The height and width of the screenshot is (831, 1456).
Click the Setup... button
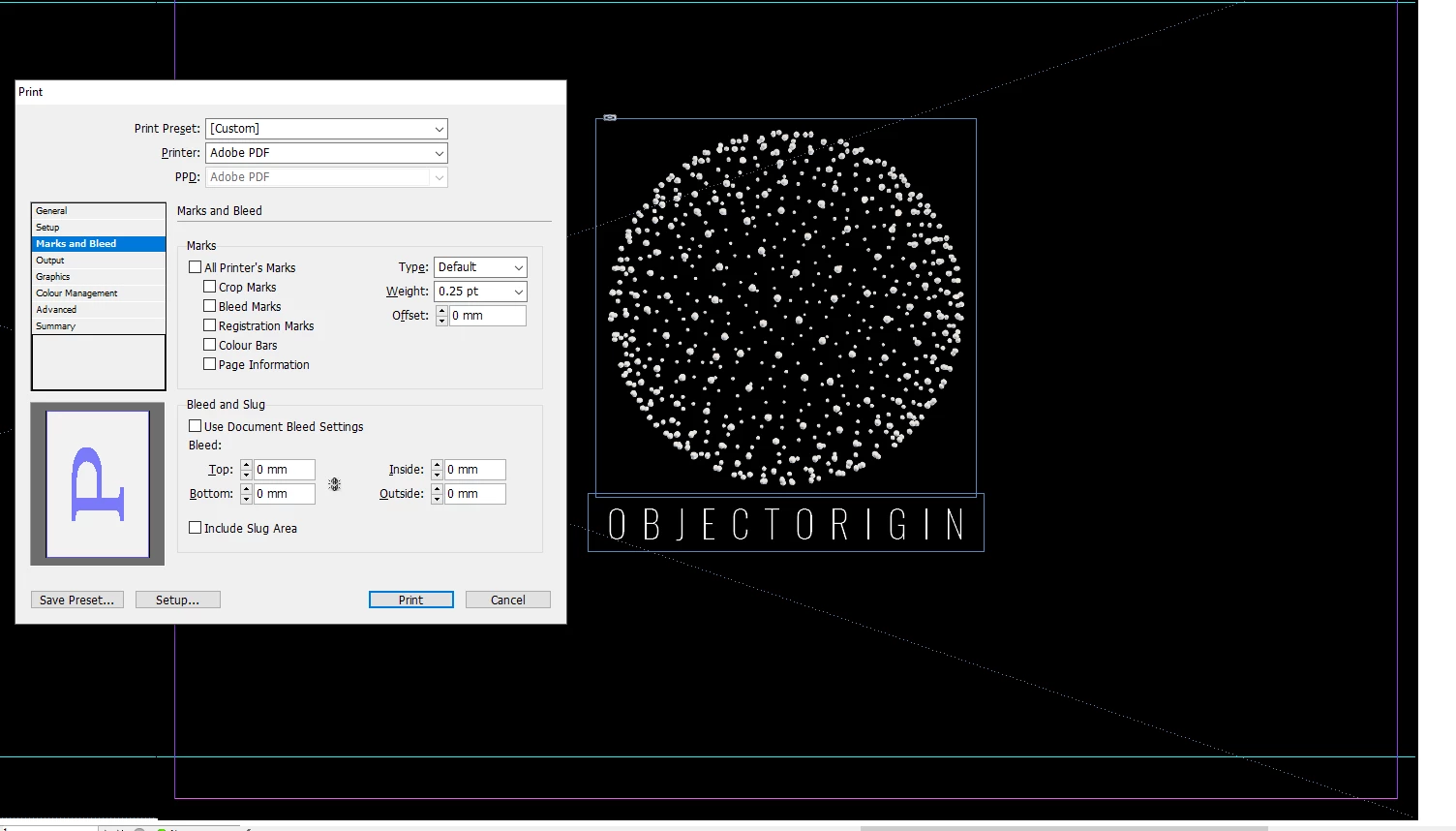178,600
